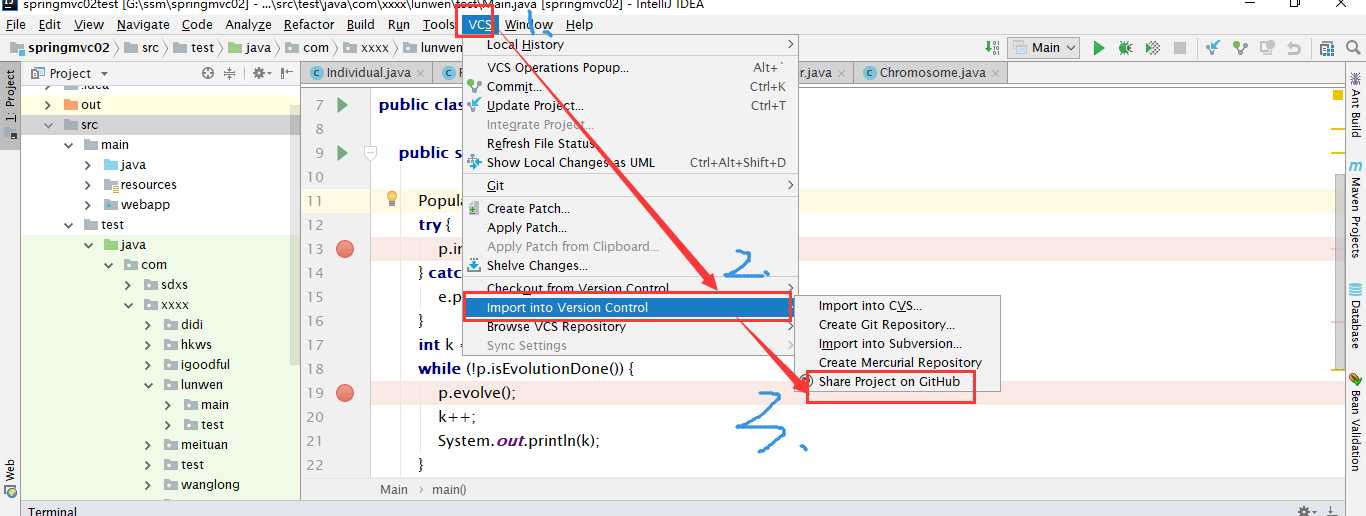Hide the Project panel with hide icon

pyautogui.click(x=285, y=73)
